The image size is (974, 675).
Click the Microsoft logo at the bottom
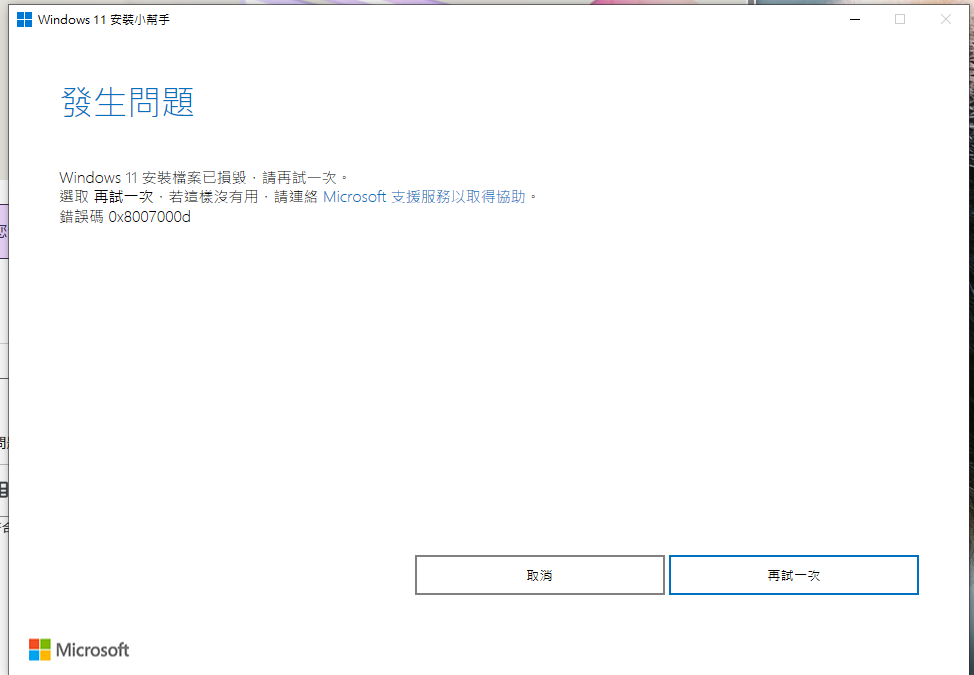(x=79, y=650)
